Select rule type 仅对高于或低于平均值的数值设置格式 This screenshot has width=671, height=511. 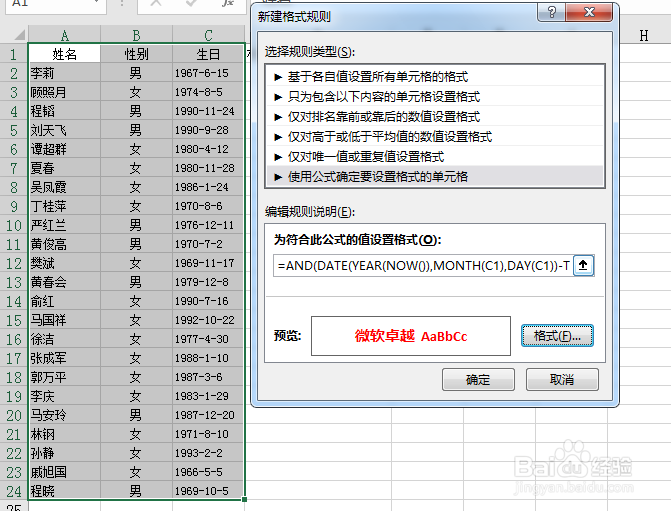coord(435,137)
